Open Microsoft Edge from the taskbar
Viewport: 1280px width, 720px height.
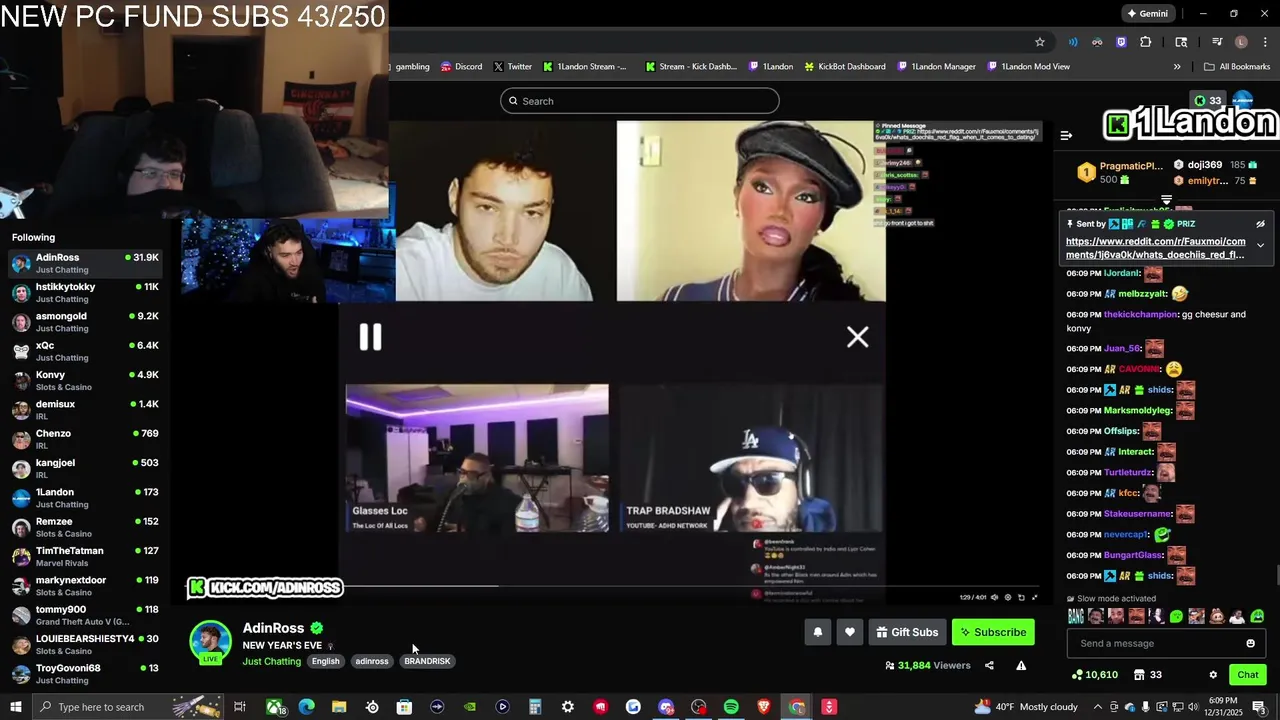click(307, 707)
